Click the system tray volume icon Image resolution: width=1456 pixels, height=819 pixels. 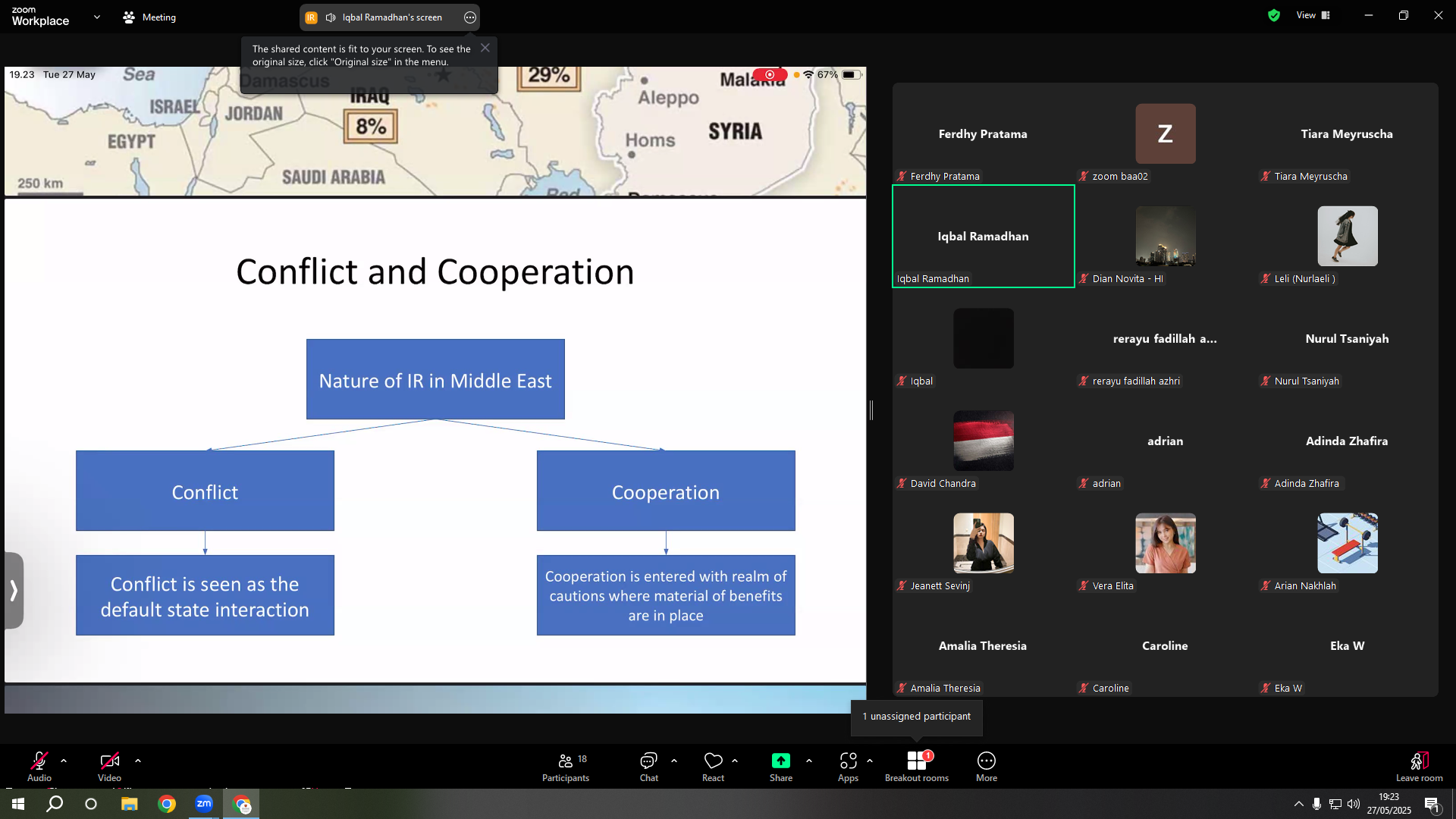[x=1354, y=804]
